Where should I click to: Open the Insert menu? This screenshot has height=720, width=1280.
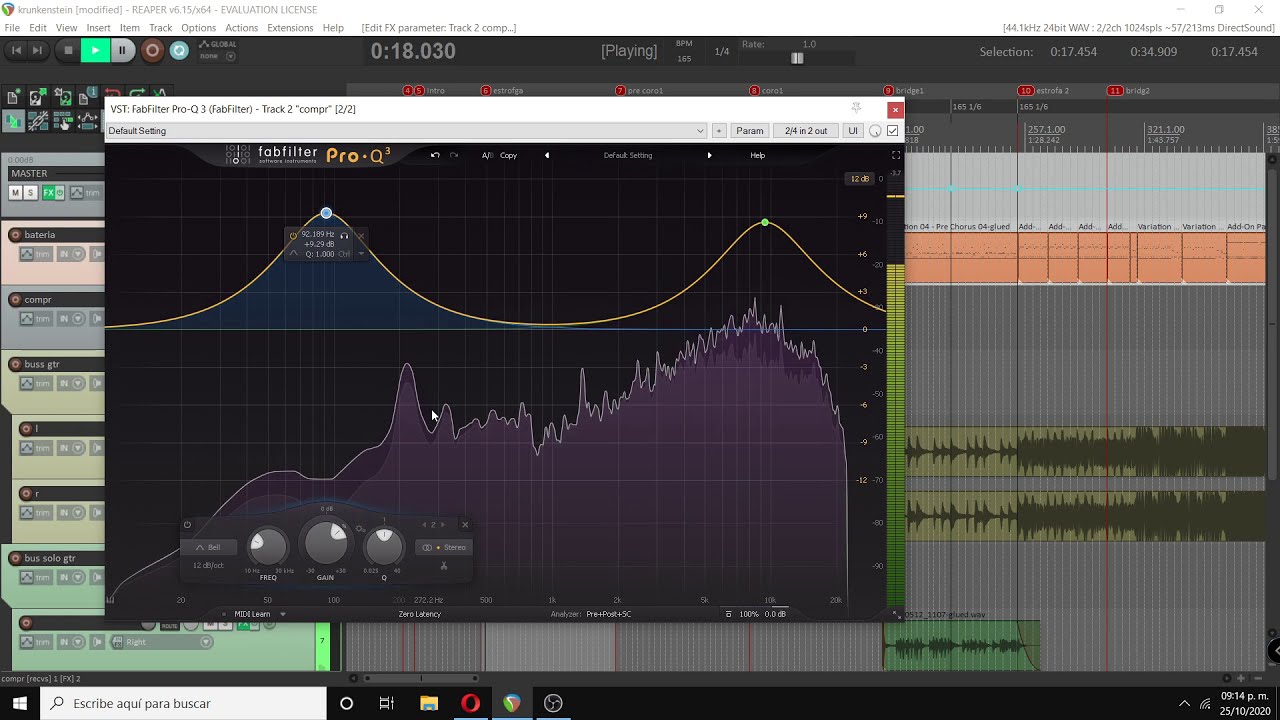point(99,28)
